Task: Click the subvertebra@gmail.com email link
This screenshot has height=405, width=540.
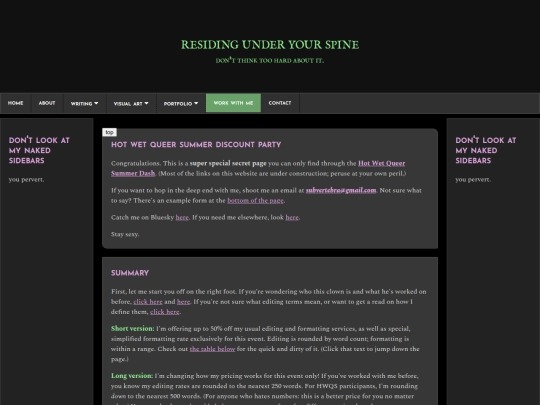Action: [x=341, y=190]
